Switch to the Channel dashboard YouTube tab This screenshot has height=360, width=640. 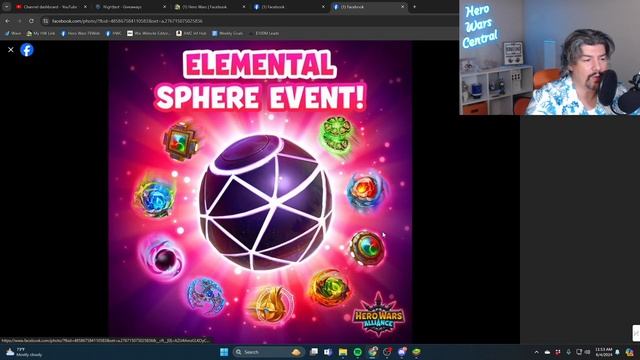(x=50, y=7)
